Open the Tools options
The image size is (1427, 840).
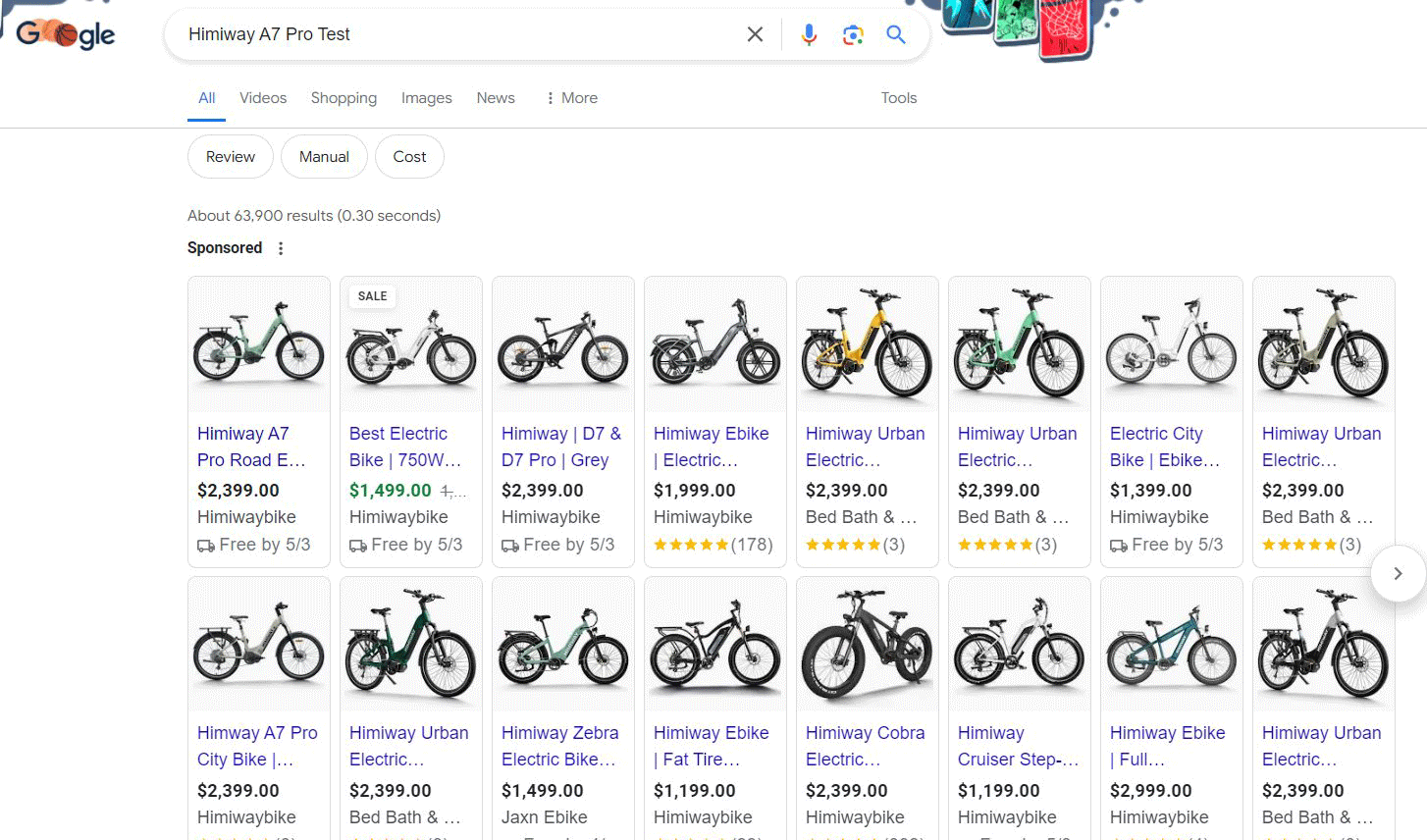pyautogui.click(x=898, y=98)
